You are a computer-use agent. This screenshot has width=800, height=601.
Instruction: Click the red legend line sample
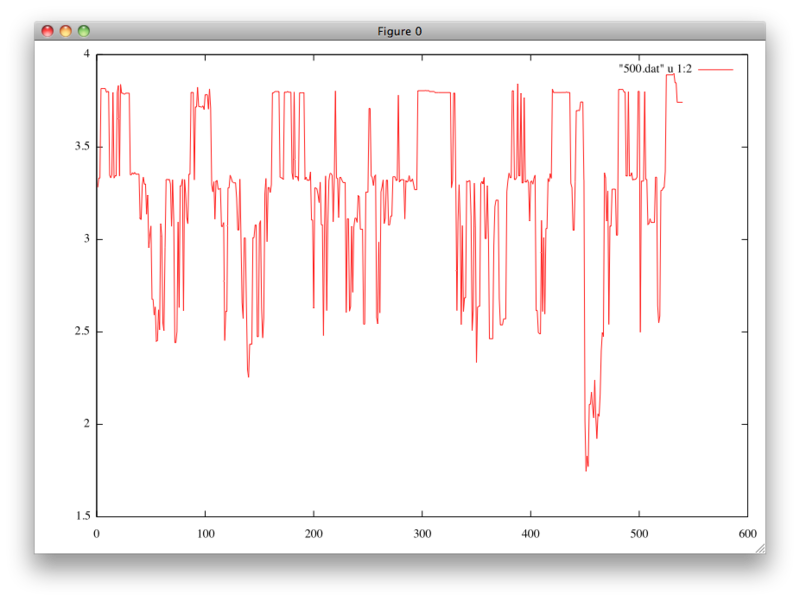coord(715,69)
